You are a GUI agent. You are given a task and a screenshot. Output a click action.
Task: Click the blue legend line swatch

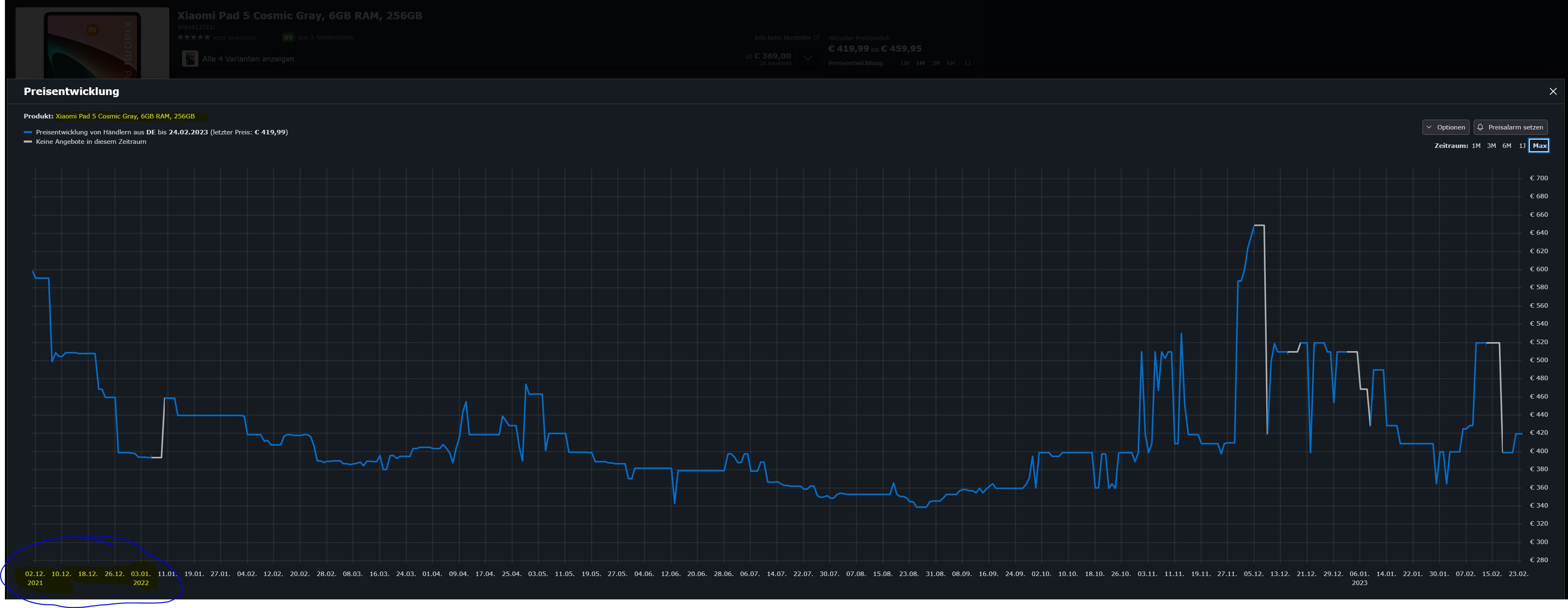click(27, 132)
